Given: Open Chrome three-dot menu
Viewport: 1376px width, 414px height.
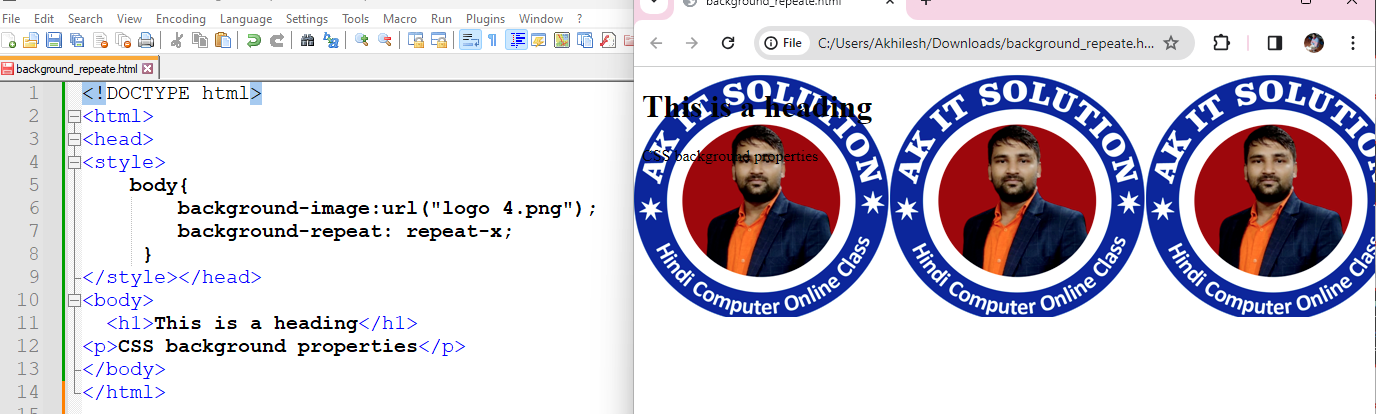Looking at the screenshot, I should coord(1353,43).
